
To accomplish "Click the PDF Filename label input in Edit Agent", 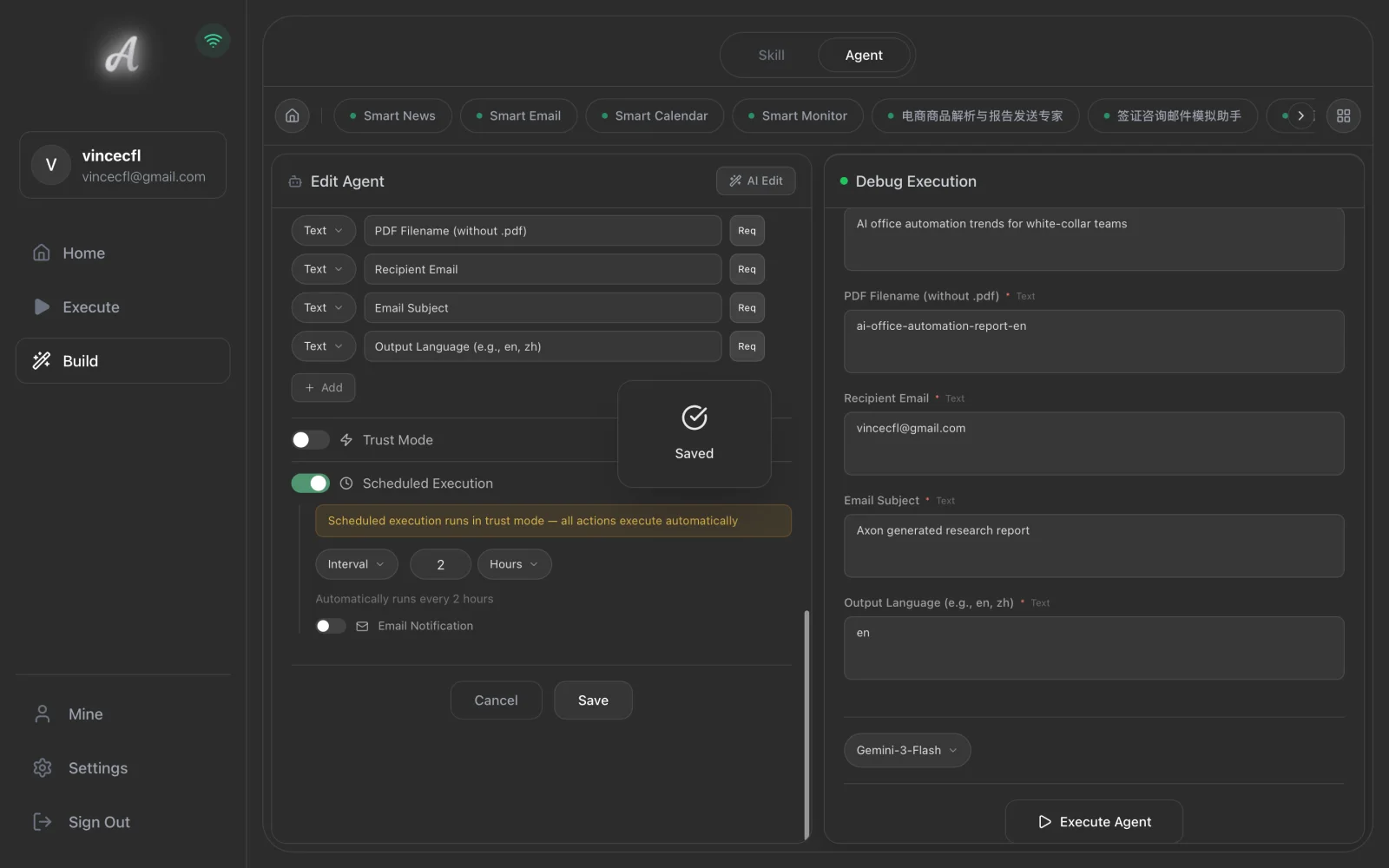I will [543, 231].
